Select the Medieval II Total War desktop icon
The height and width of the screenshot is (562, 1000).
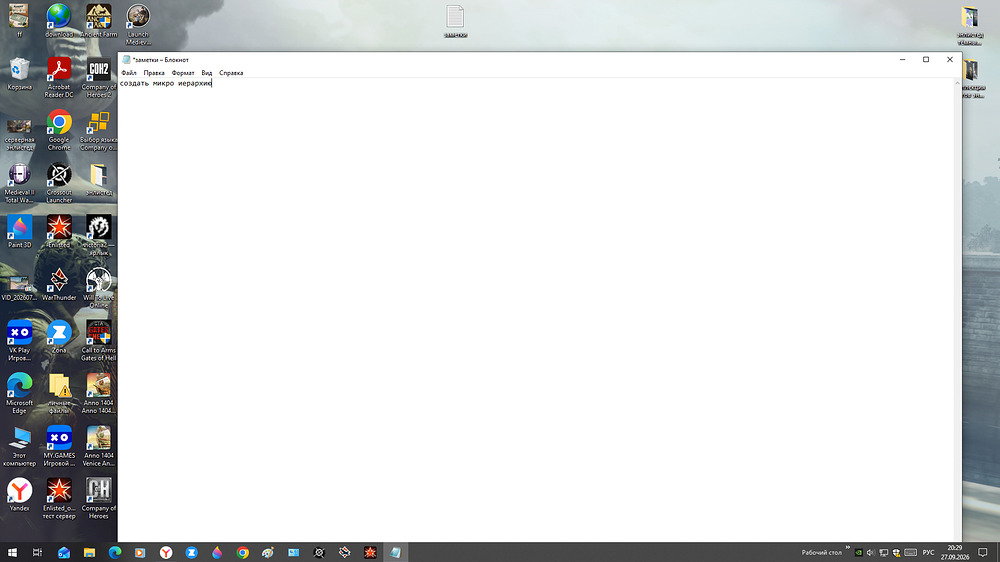tap(19, 183)
